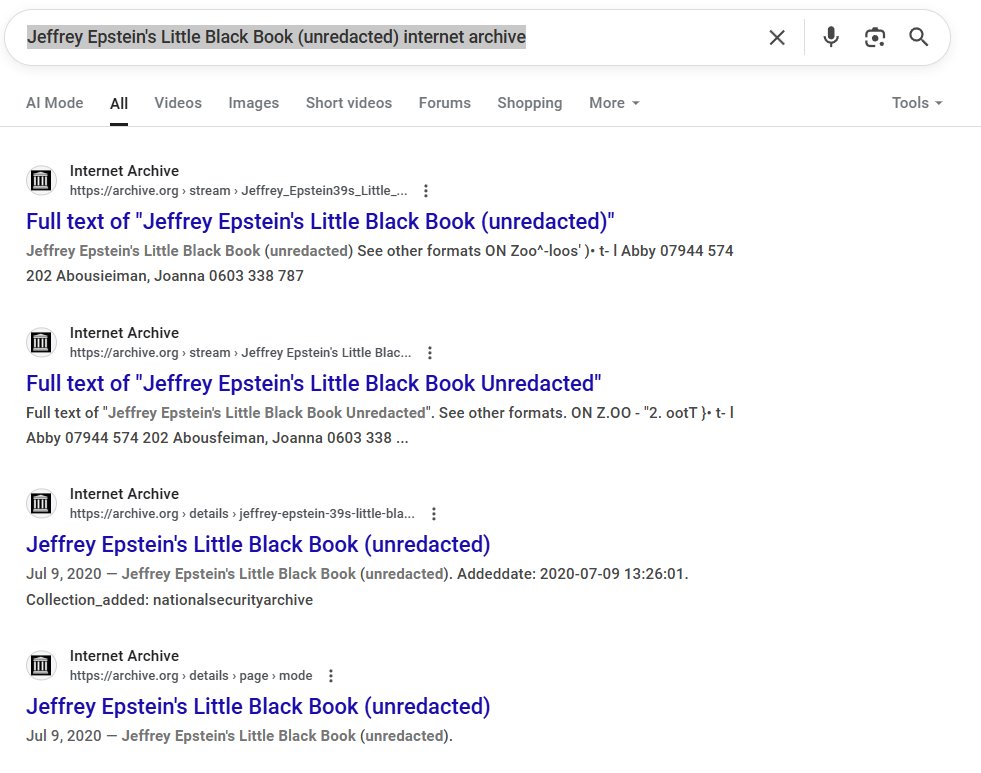Click the first result's 'Internet Archive' site name
The width and height of the screenshot is (981, 773).
[x=125, y=171]
